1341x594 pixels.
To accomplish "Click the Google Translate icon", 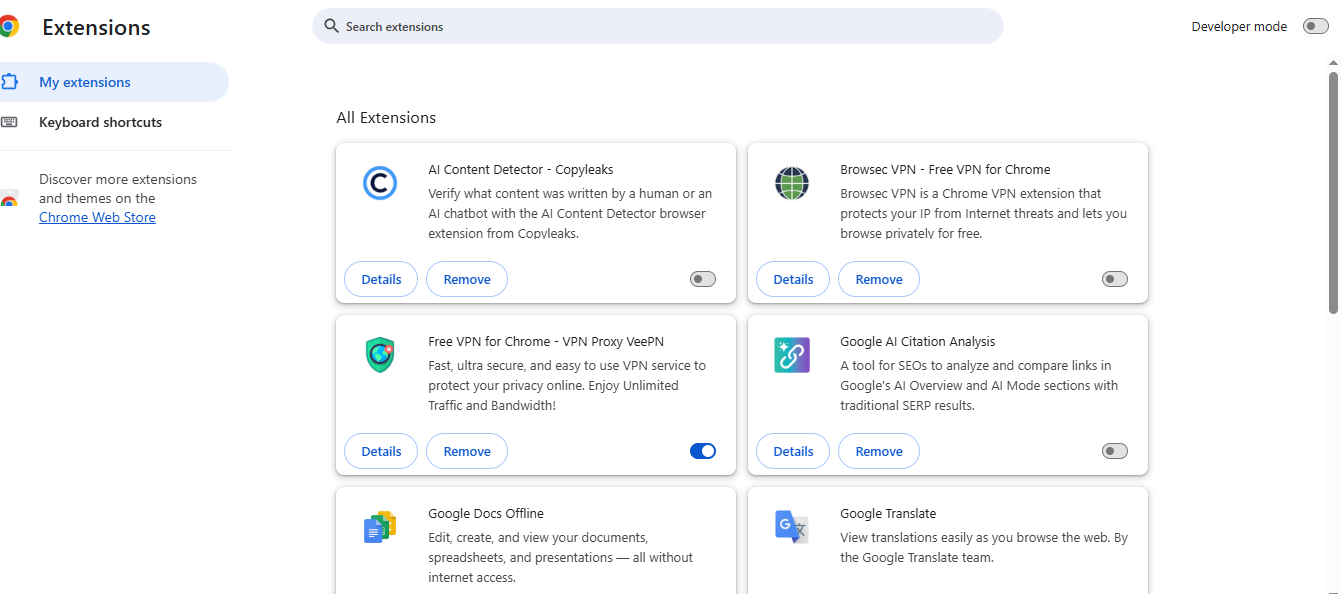I will [792, 527].
